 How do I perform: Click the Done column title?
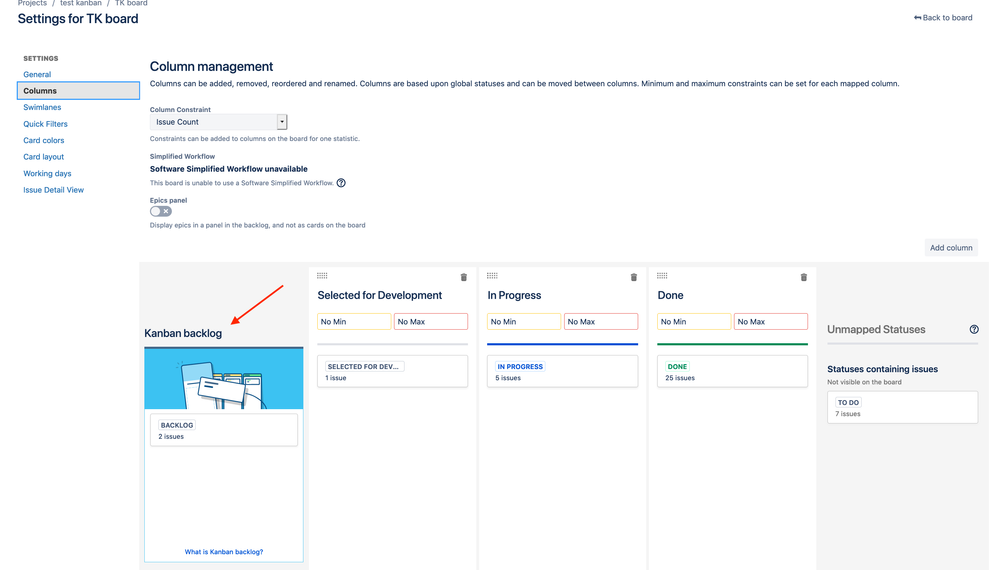(x=670, y=296)
